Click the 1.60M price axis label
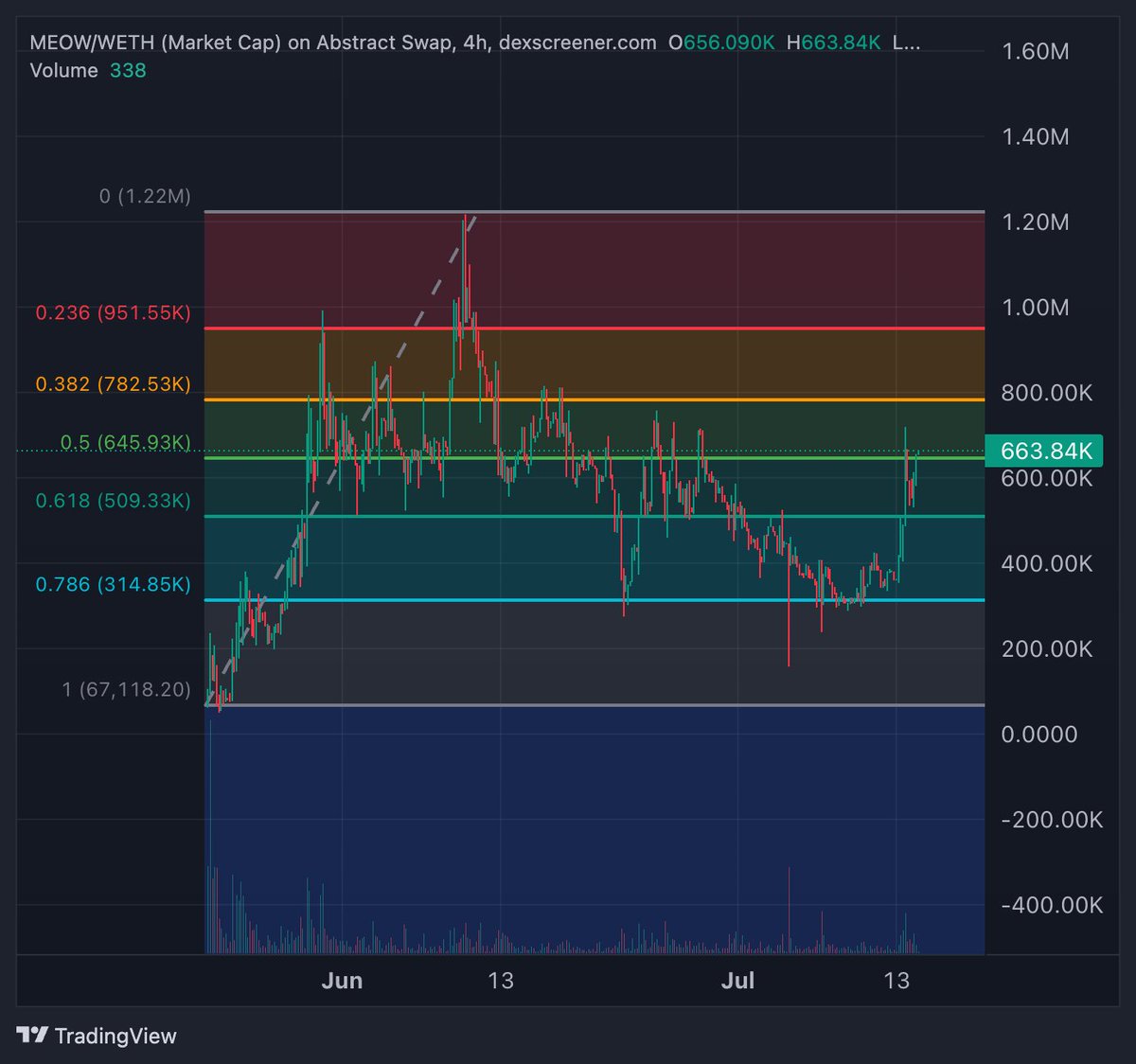Screen dimensions: 1136x1064 (1036, 51)
